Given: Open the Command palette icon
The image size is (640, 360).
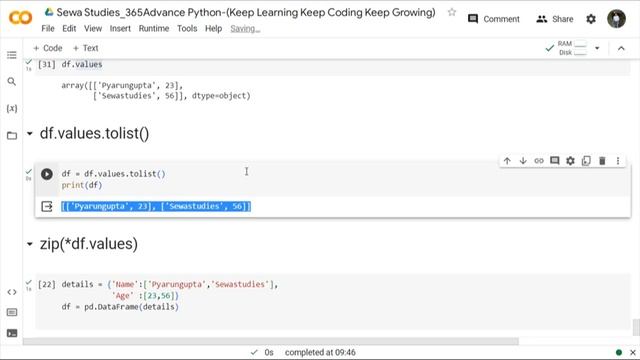Looking at the screenshot, I should 12,312.
